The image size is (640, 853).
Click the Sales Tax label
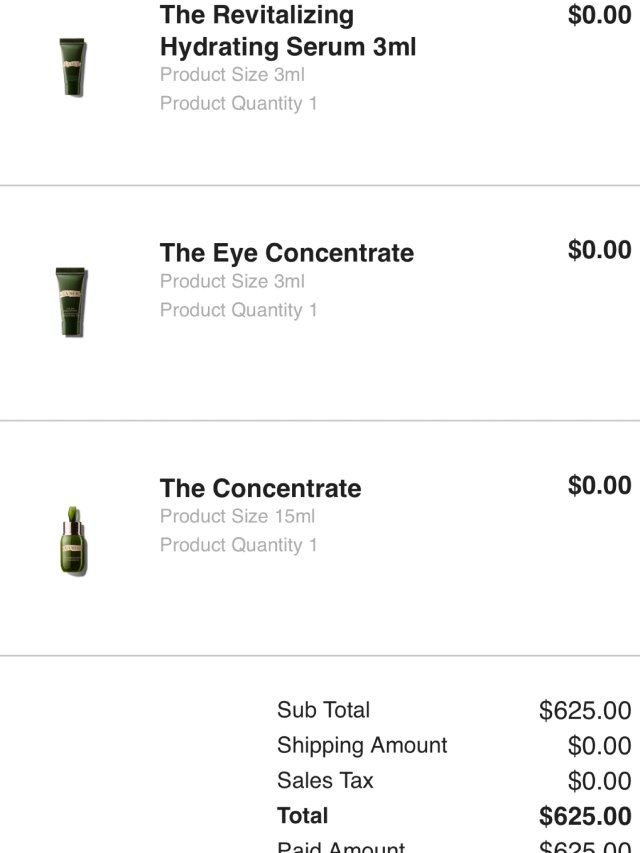(x=325, y=780)
